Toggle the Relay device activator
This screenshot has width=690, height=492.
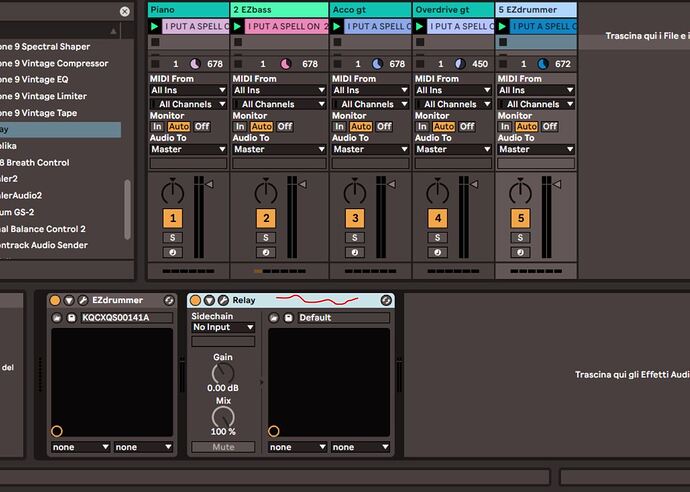click(x=195, y=300)
